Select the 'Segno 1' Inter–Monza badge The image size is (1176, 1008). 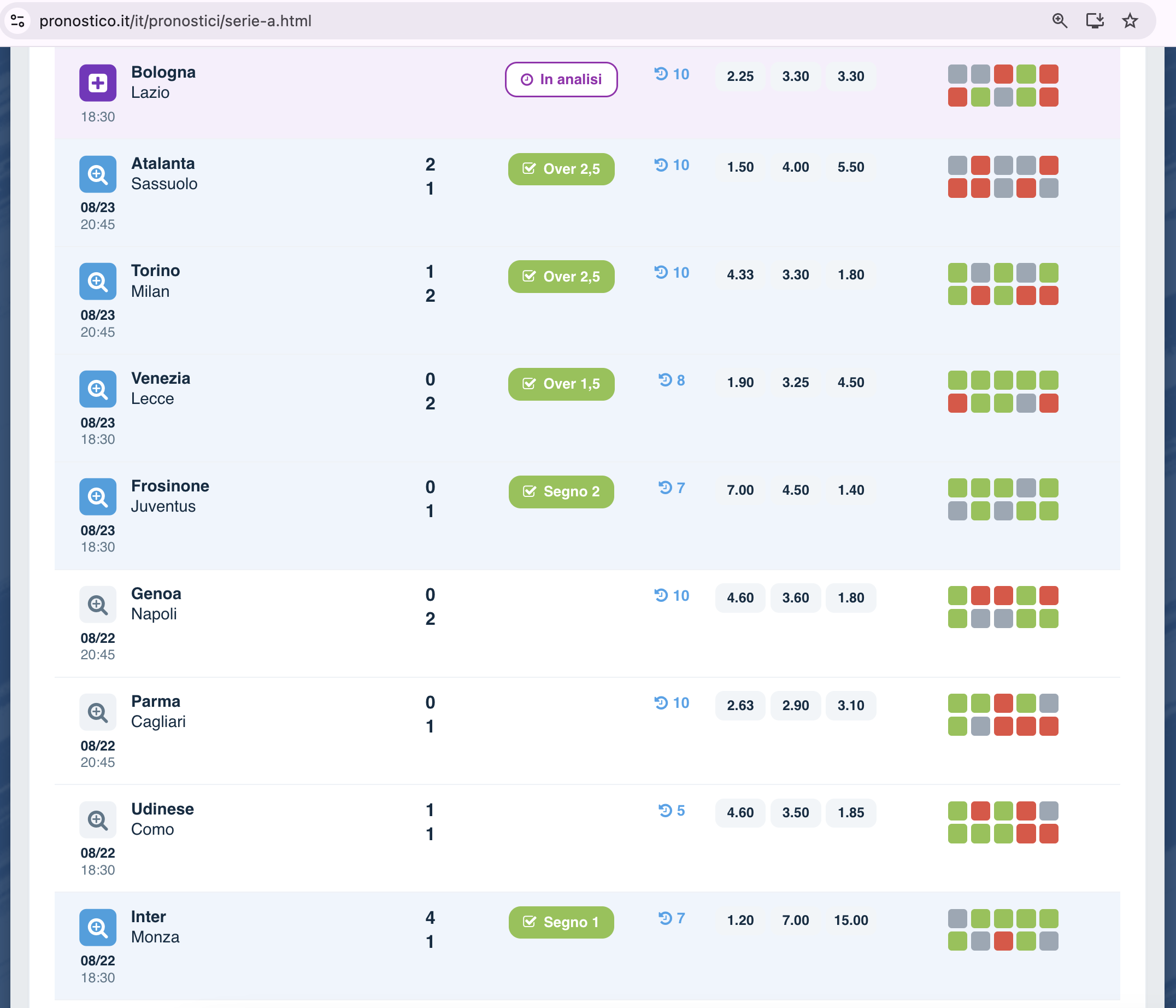(x=561, y=922)
